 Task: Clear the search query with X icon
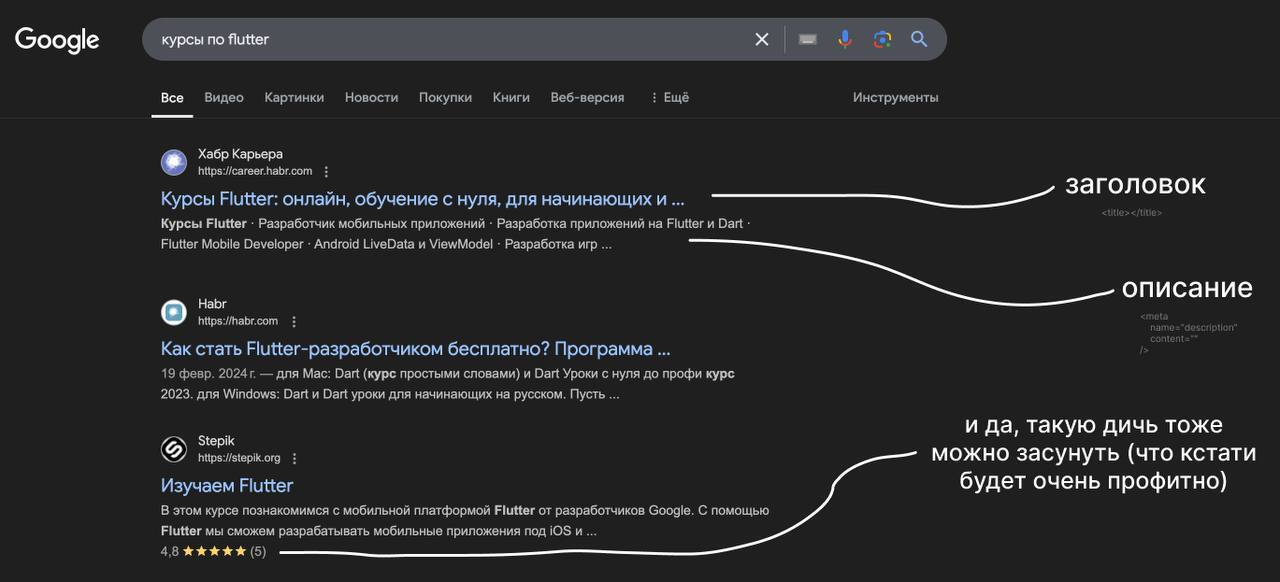click(x=762, y=39)
